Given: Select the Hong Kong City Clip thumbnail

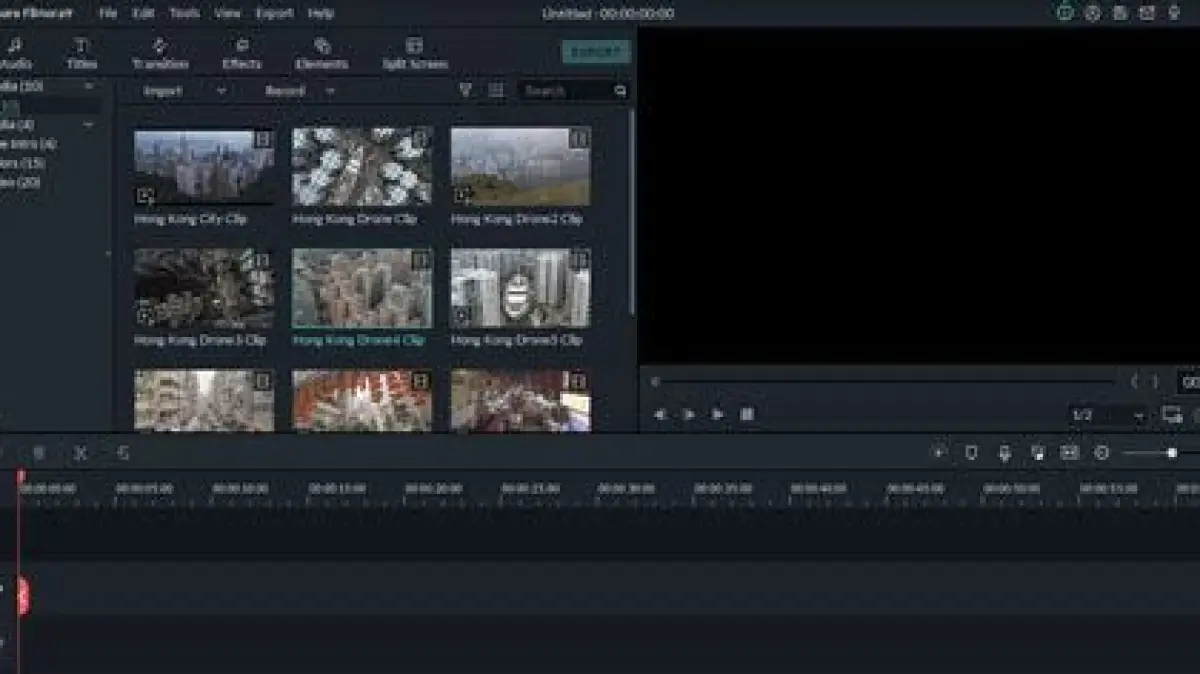Looking at the screenshot, I should [x=204, y=167].
